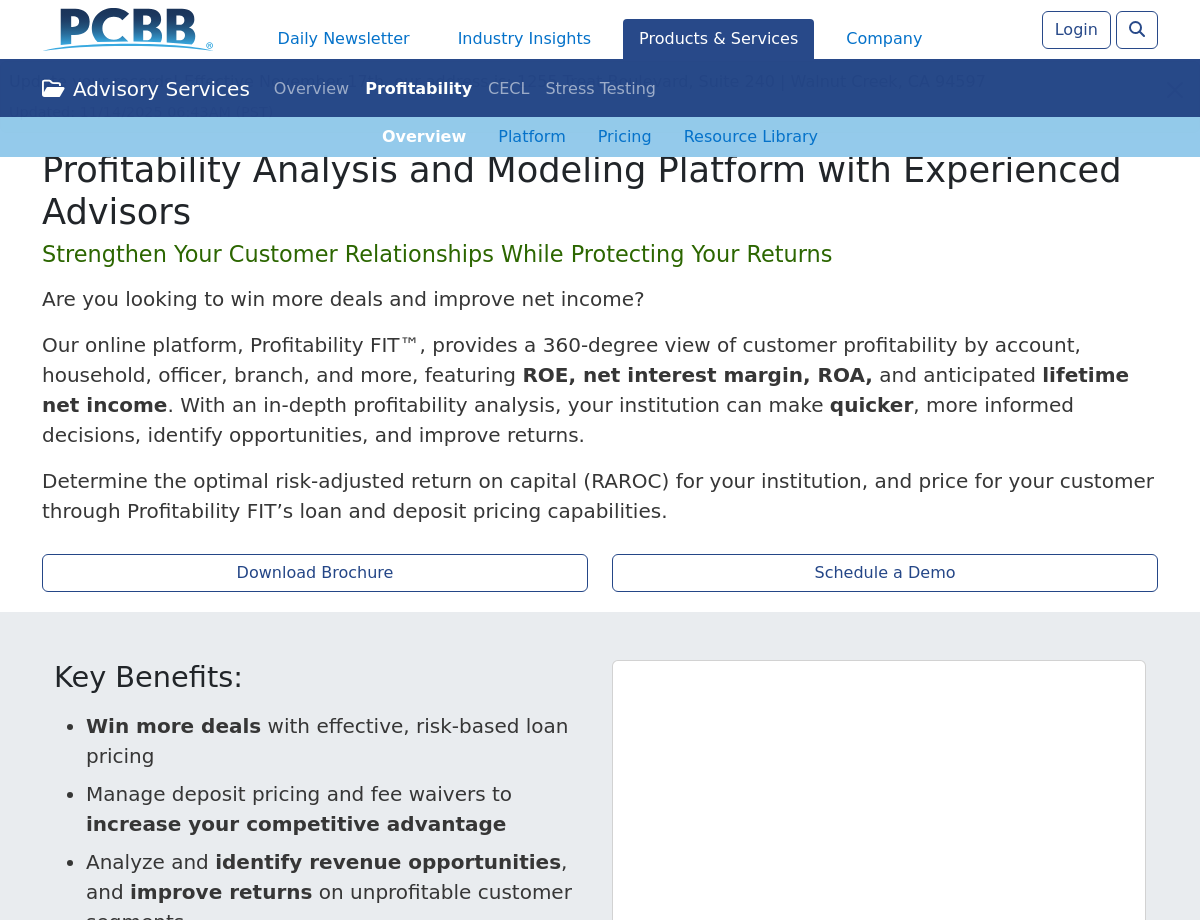Click the Schedule a Demo button

(885, 573)
